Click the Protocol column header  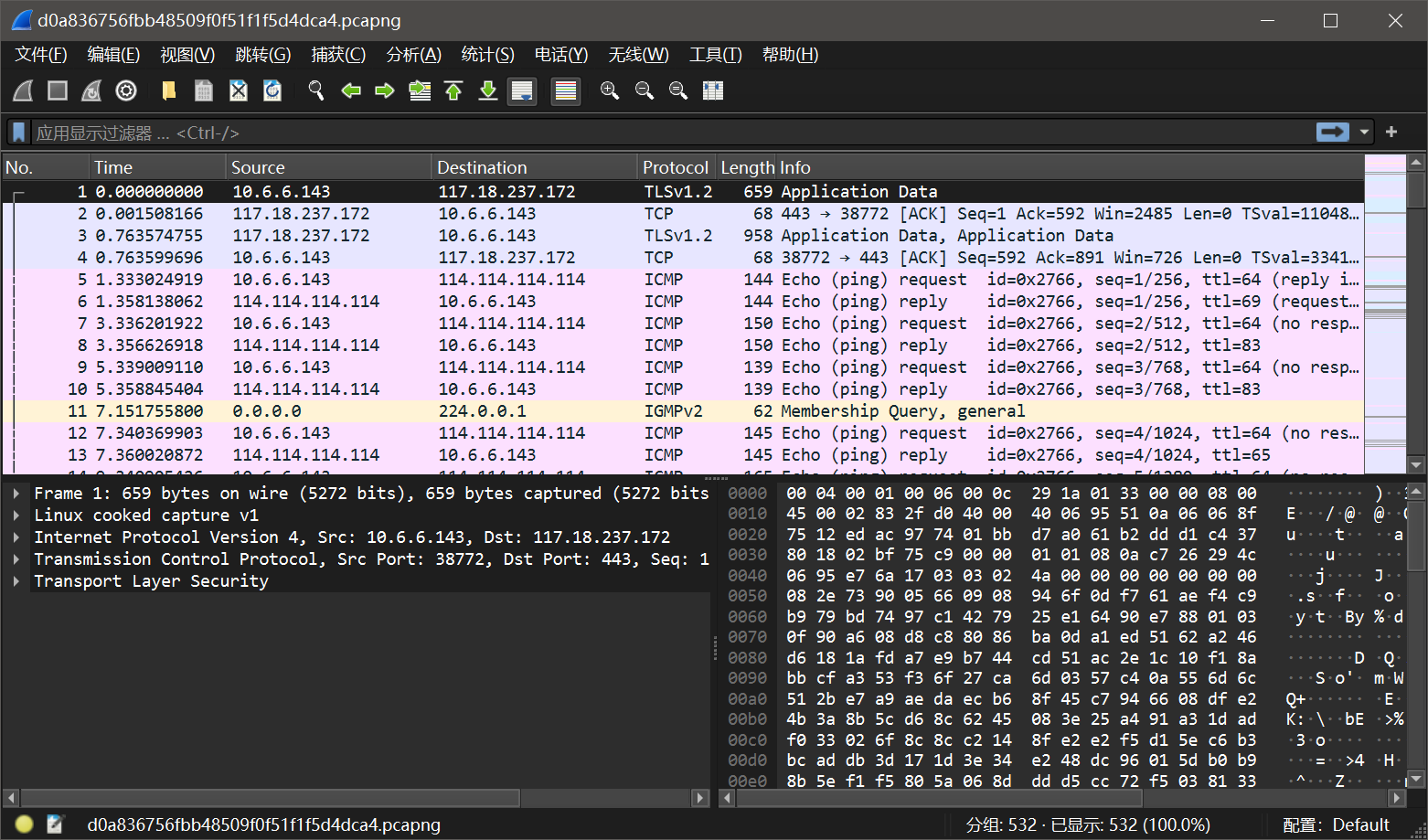[675, 167]
